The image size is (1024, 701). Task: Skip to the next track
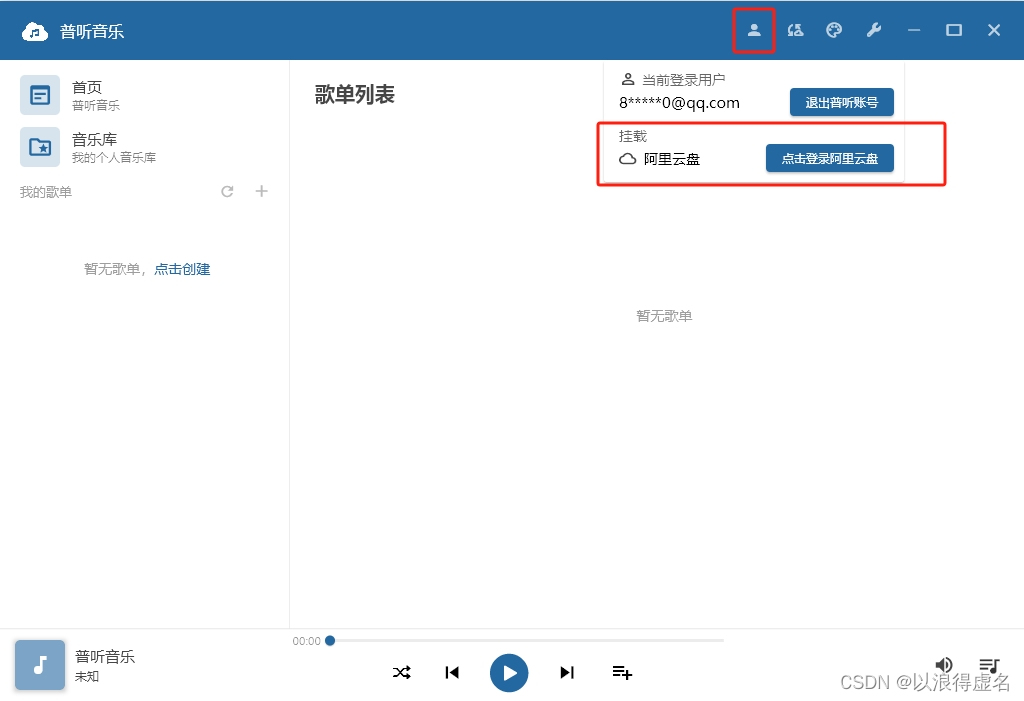point(567,672)
